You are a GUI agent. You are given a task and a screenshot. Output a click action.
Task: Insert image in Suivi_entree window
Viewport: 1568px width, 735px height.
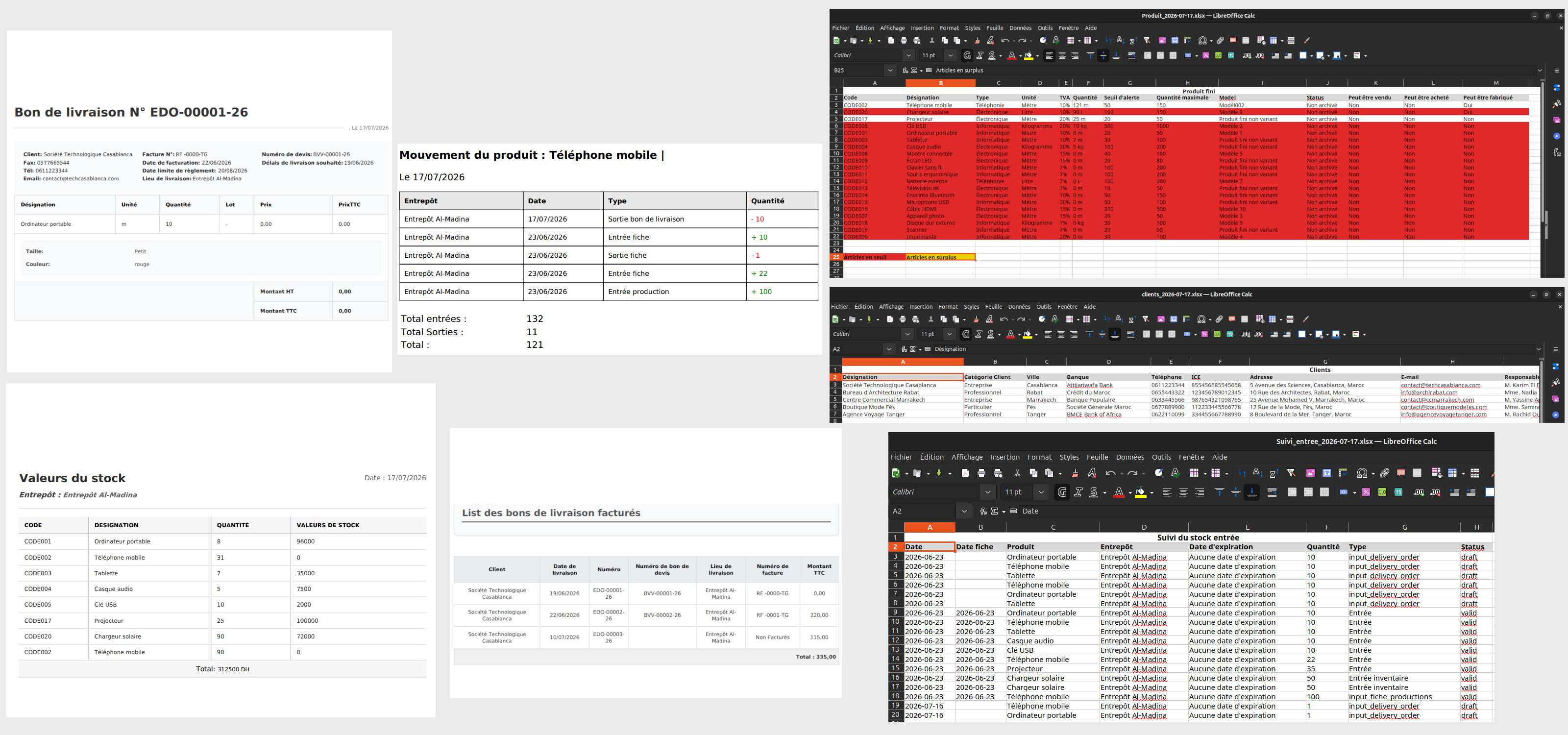pyautogui.click(x=1311, y=473)
